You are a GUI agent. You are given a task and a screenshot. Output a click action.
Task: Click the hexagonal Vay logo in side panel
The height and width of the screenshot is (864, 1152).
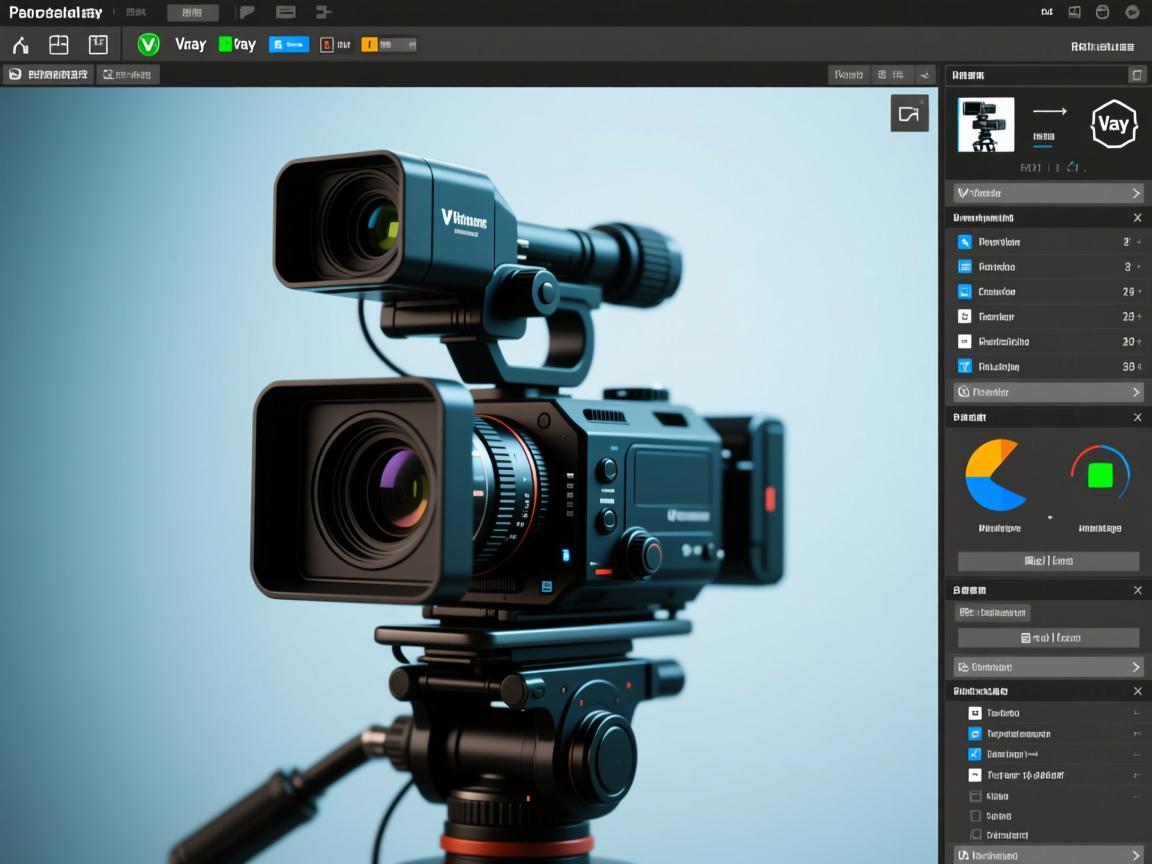click(x=1113, y=125)
